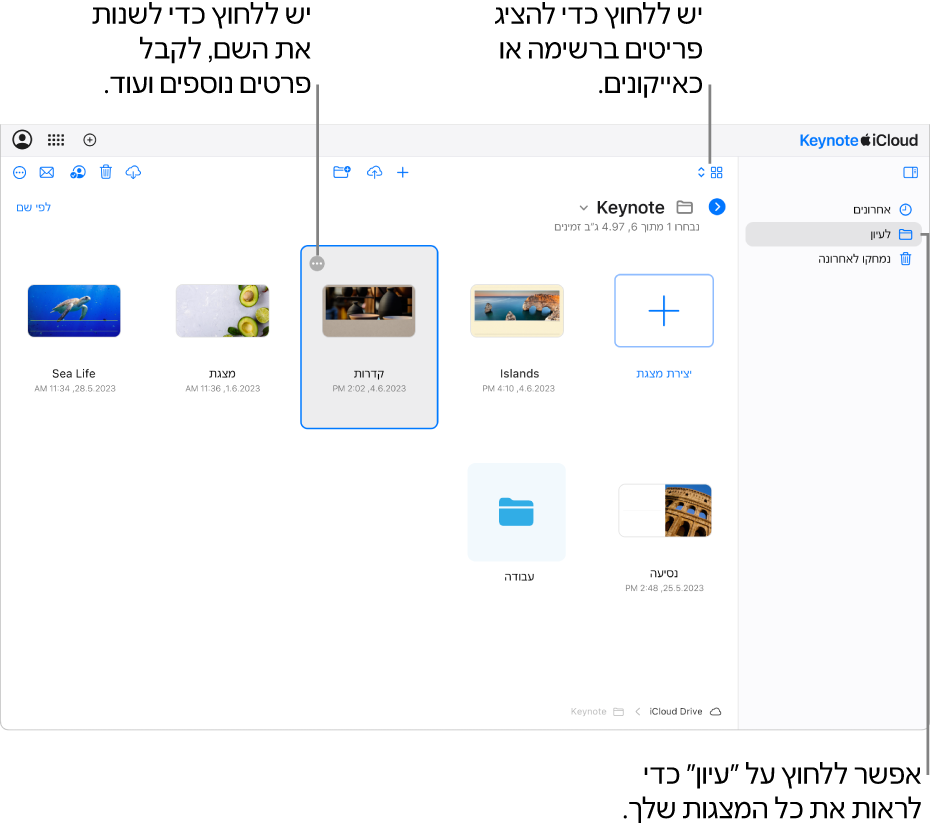Expand the Keynote folder title dropdown

click(584, 207)
